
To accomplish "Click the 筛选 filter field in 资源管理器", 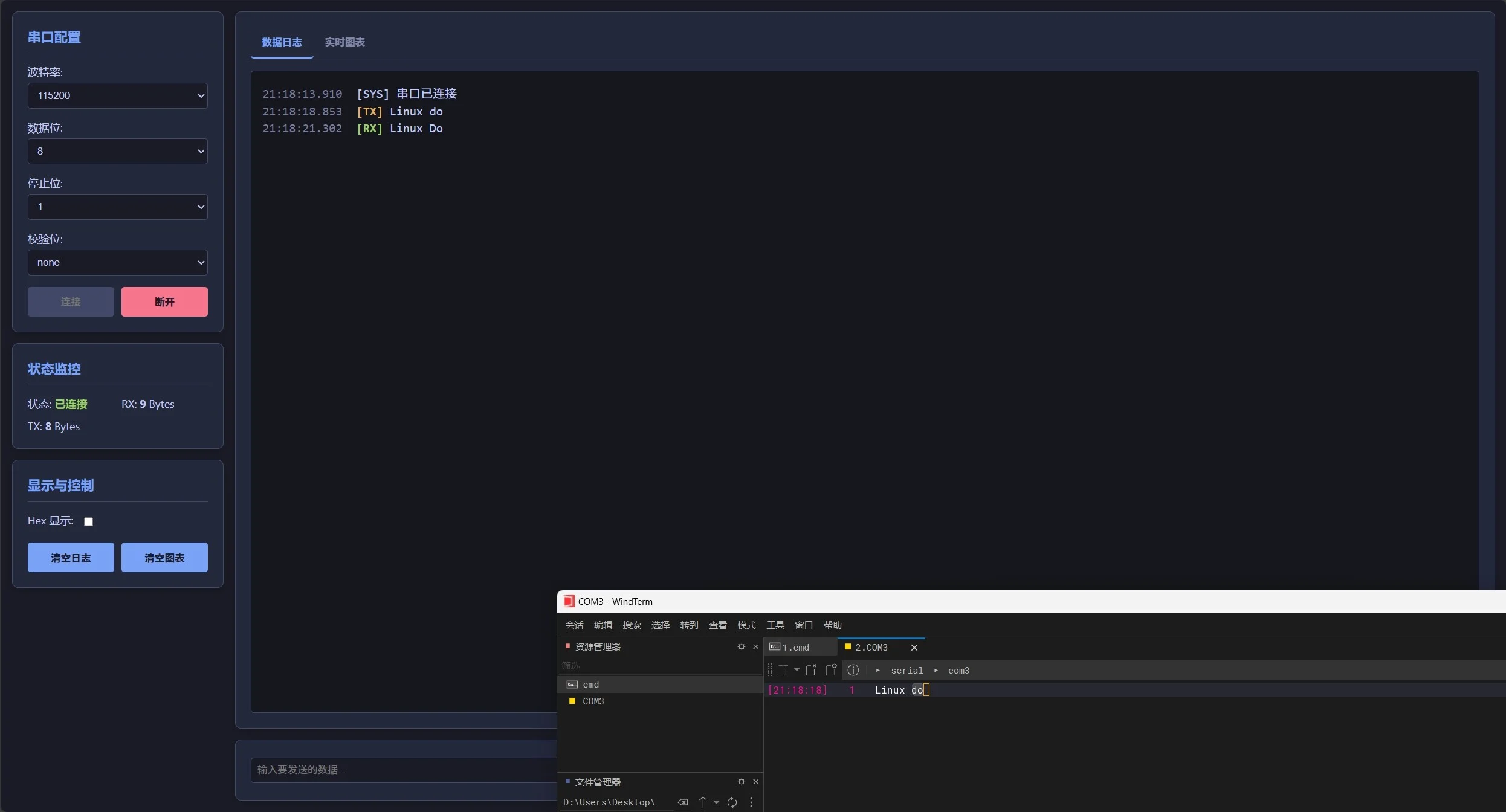I will (x=660, y=665).
